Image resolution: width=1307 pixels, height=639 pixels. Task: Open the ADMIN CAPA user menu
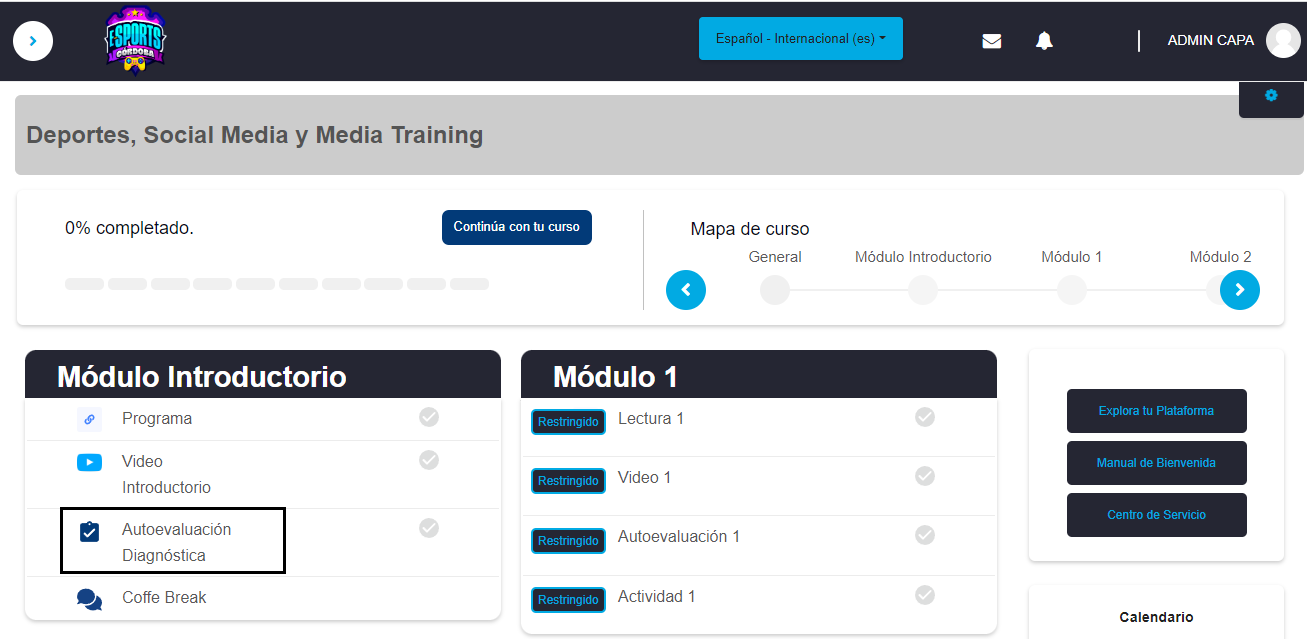click(1211, 41)
